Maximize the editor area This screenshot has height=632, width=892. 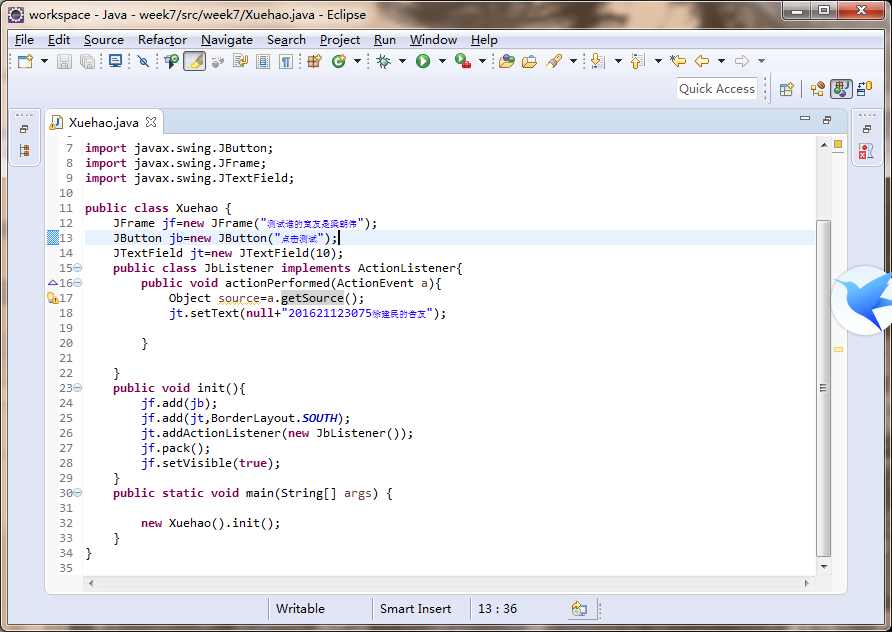[827, 119]
